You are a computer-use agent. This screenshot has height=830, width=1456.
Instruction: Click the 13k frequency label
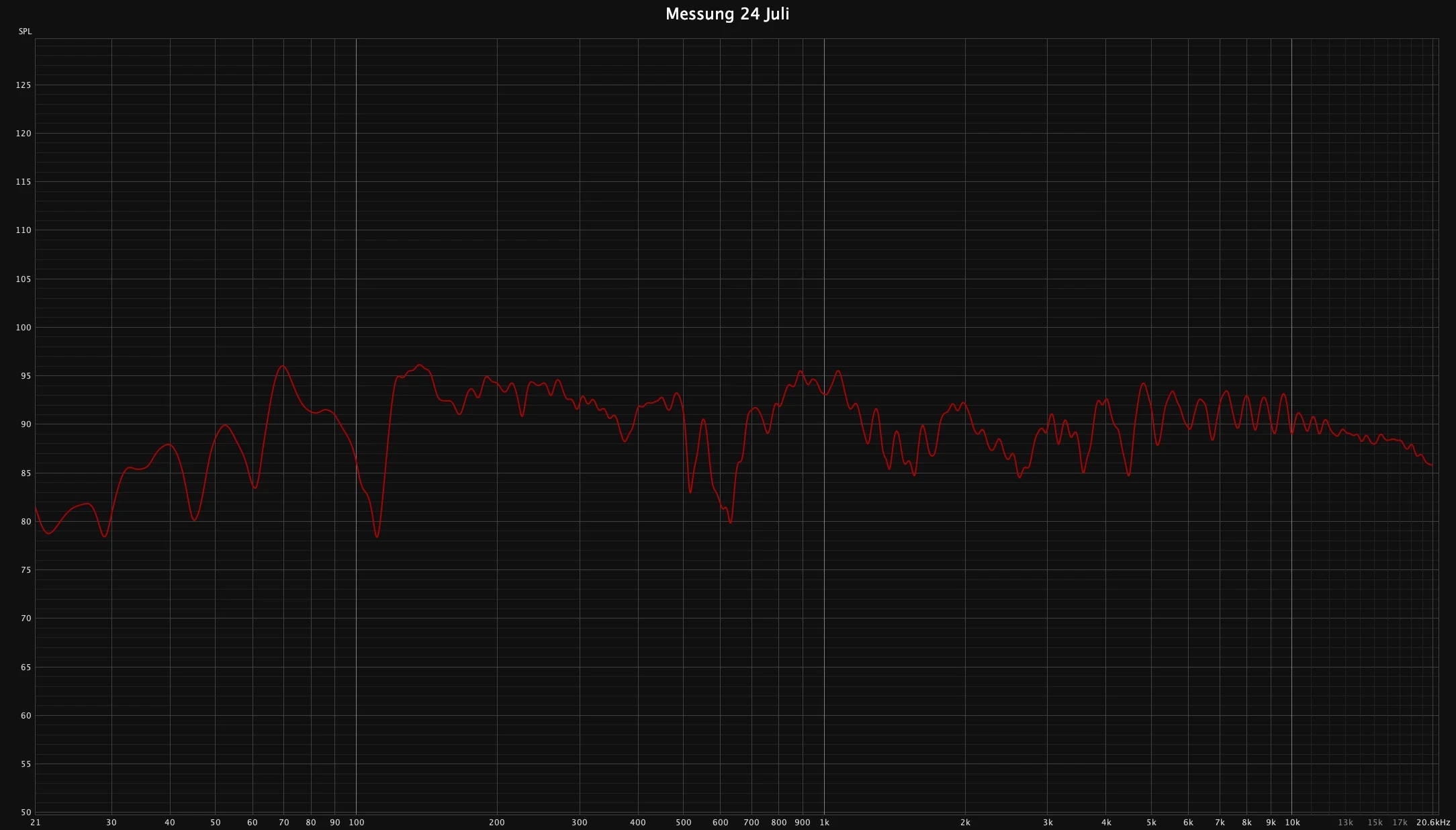(x=1345, y=823)
